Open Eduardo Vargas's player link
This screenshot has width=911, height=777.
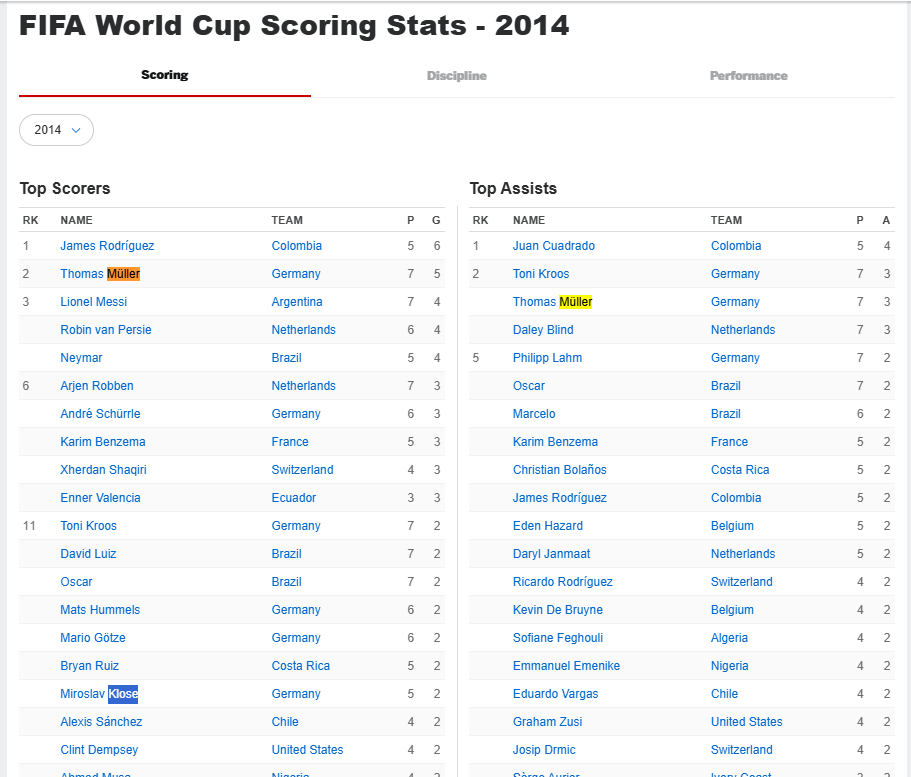pos(555,693)
